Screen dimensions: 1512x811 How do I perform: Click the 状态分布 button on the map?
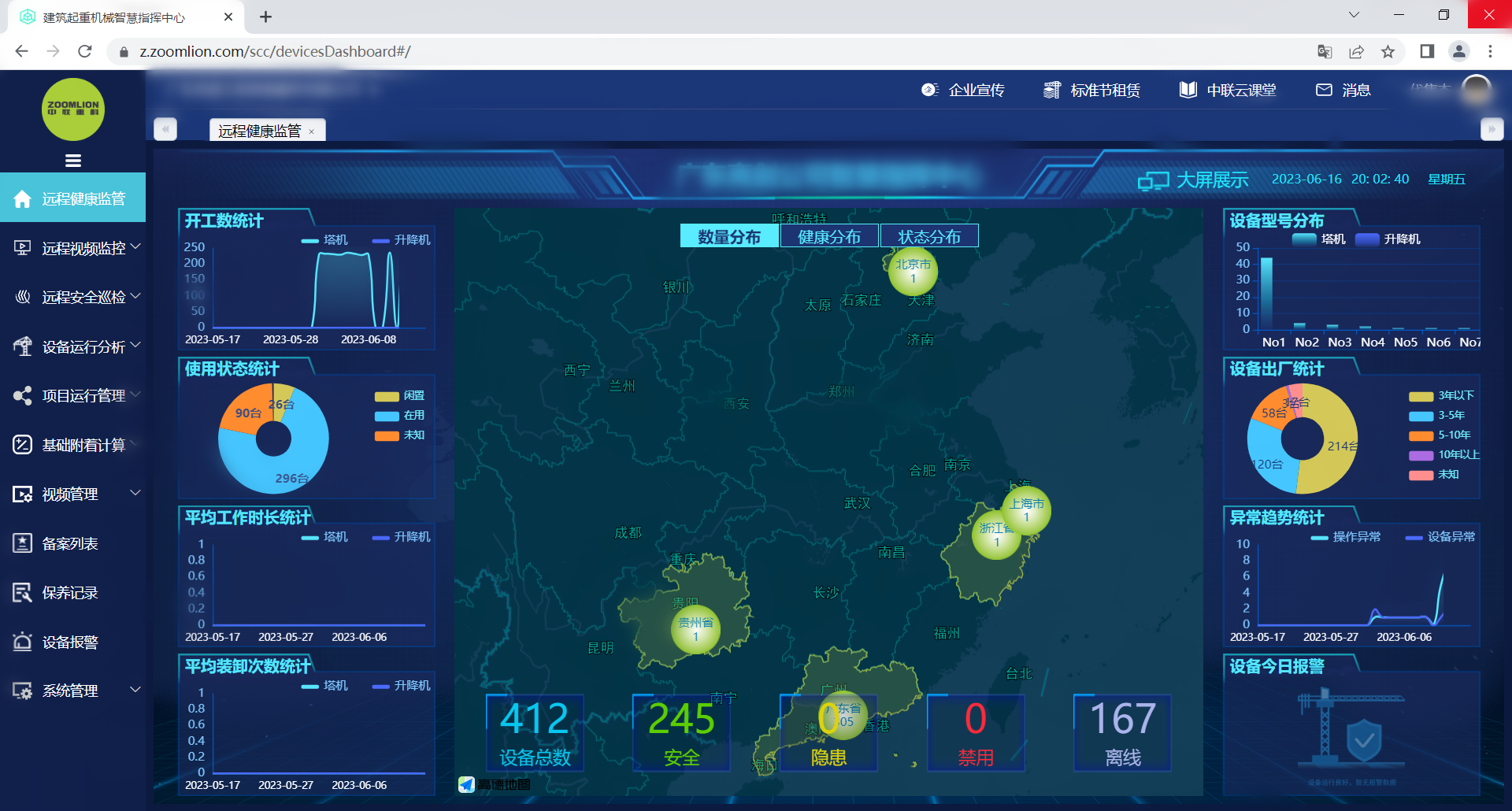point(929,235)
